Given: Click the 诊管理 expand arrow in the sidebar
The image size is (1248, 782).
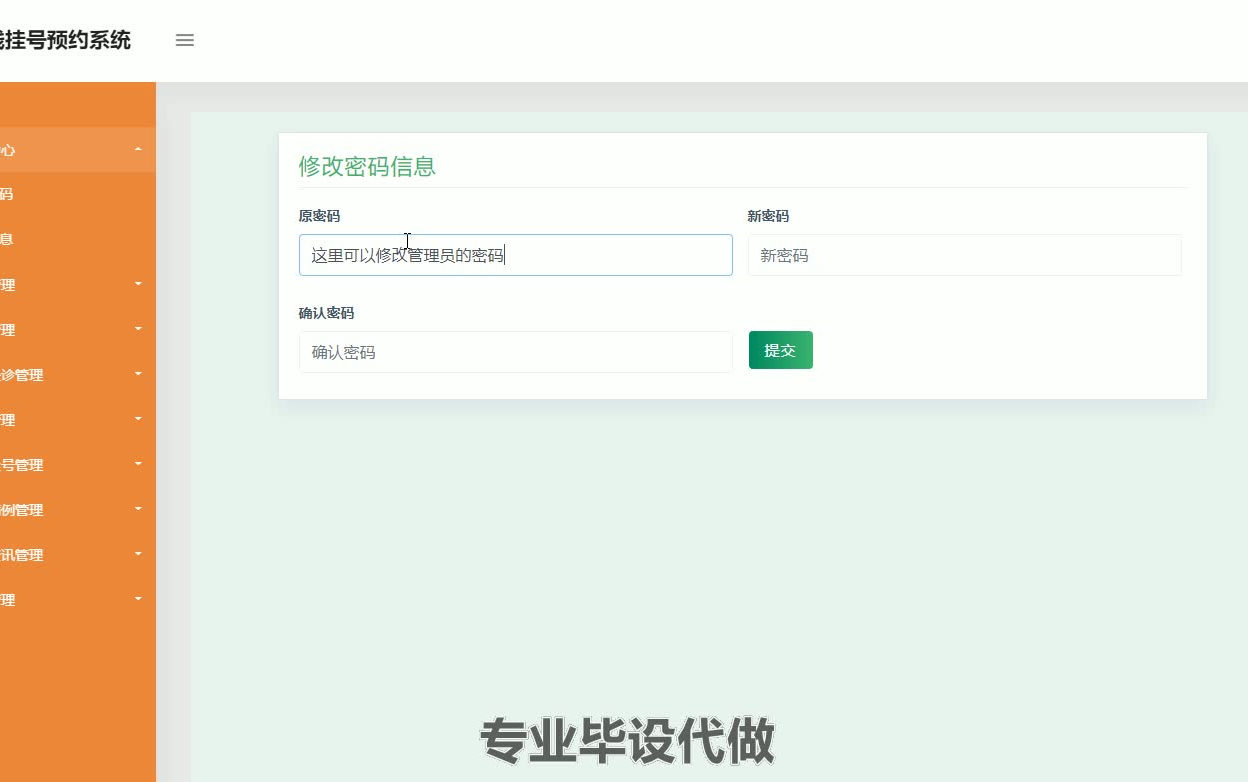Looking at the screenshot, I should 137,374.
